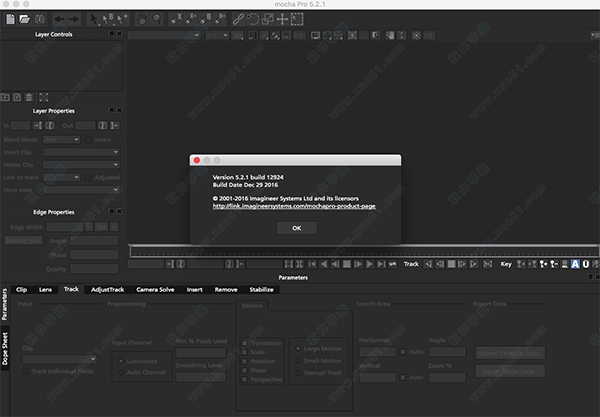
Task: Click the Quality input field
Action: (x=94, y=269)
